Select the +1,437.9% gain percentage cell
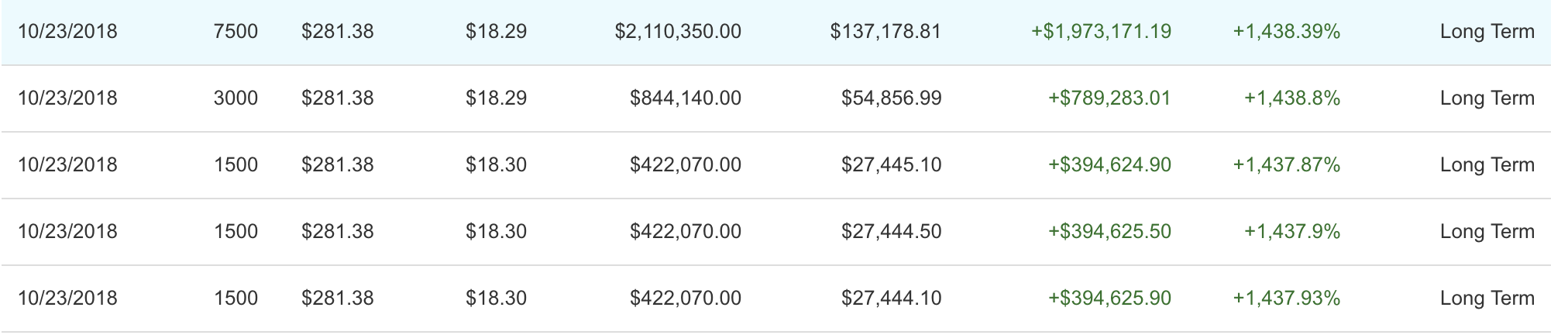Viewport: 1568px width, 335px height. (x=1292, y=232)
